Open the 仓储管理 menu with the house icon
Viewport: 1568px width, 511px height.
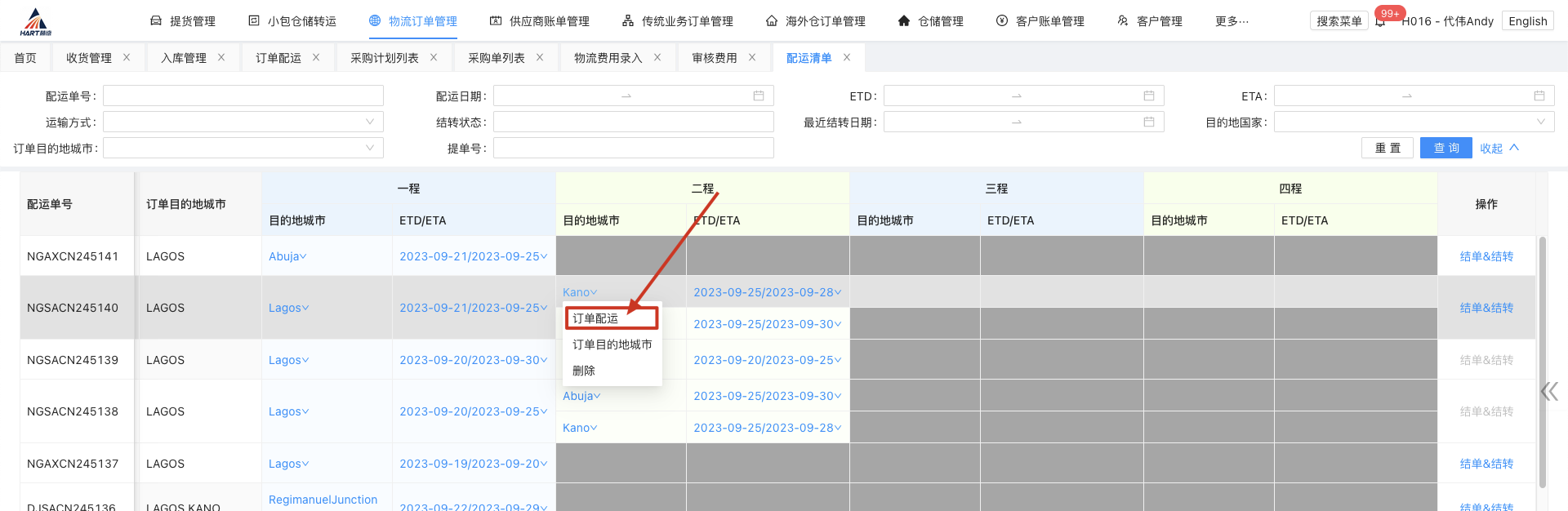930,21
